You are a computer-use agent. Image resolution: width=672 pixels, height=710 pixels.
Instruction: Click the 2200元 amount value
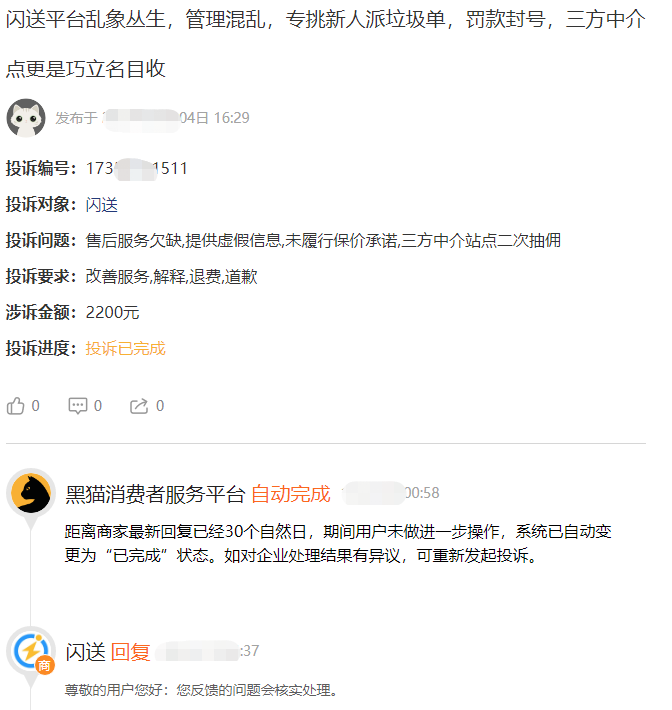[x=112, y=312]
